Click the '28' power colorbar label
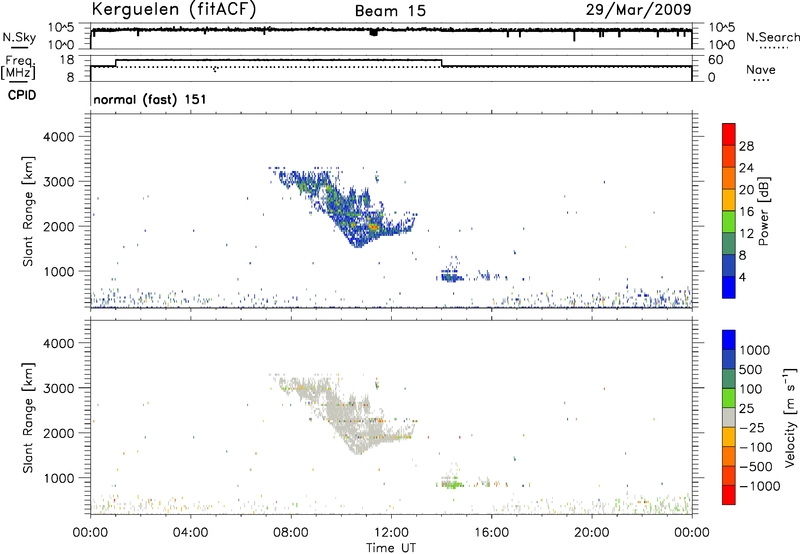 (x=746, y=146)
